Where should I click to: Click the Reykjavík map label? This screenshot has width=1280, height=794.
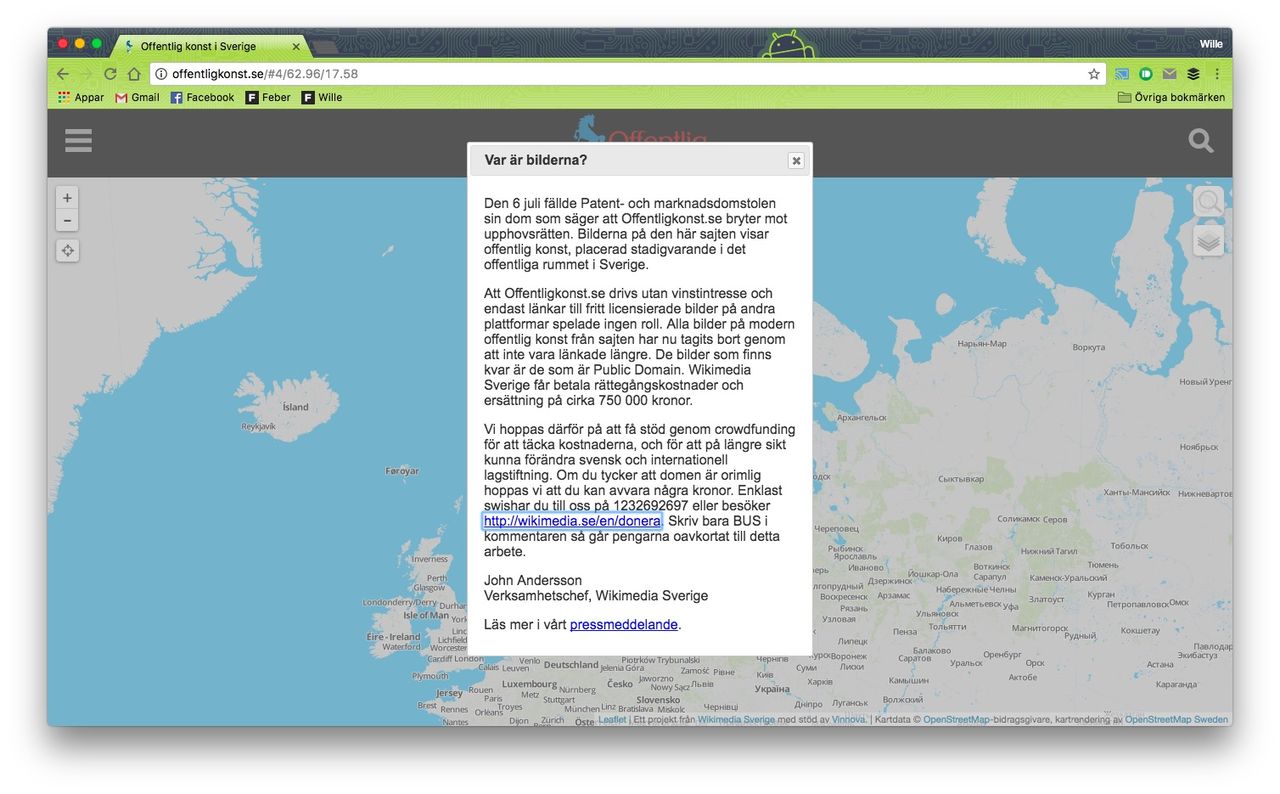(258, 427)
